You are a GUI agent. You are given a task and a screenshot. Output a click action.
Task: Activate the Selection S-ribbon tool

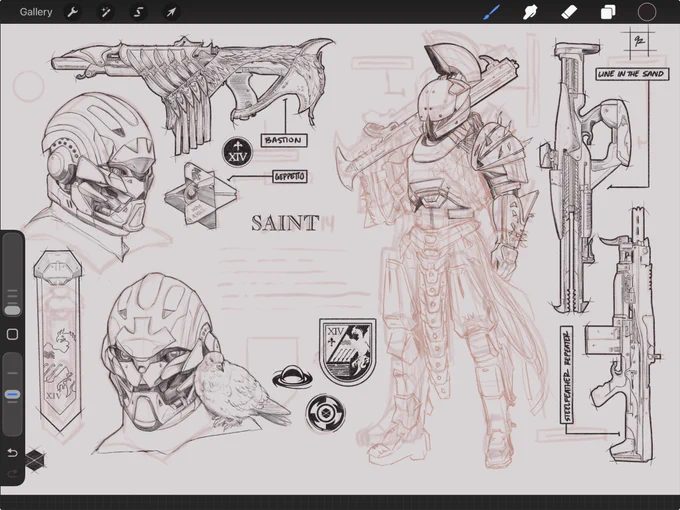click(138, 12)
